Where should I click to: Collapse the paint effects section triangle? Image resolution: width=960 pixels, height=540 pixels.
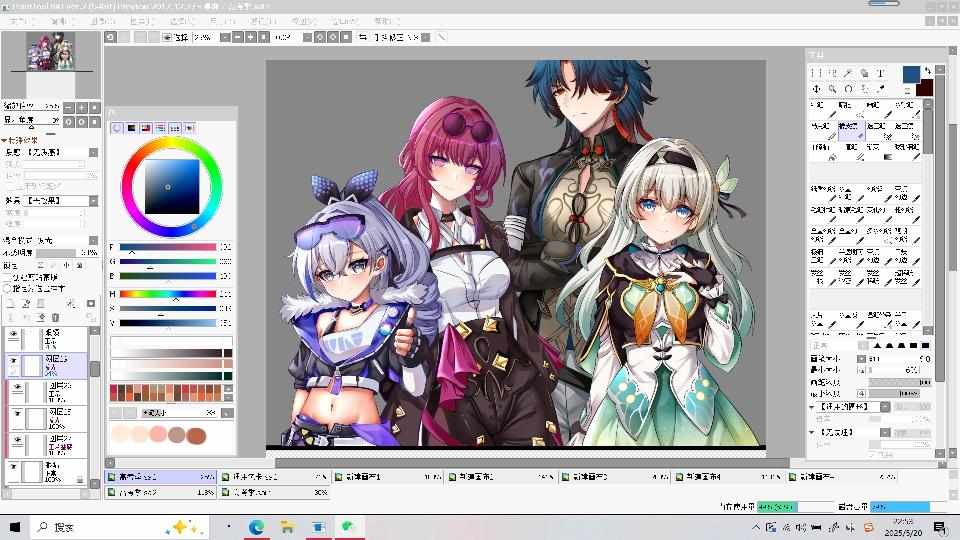pos(4,140)
